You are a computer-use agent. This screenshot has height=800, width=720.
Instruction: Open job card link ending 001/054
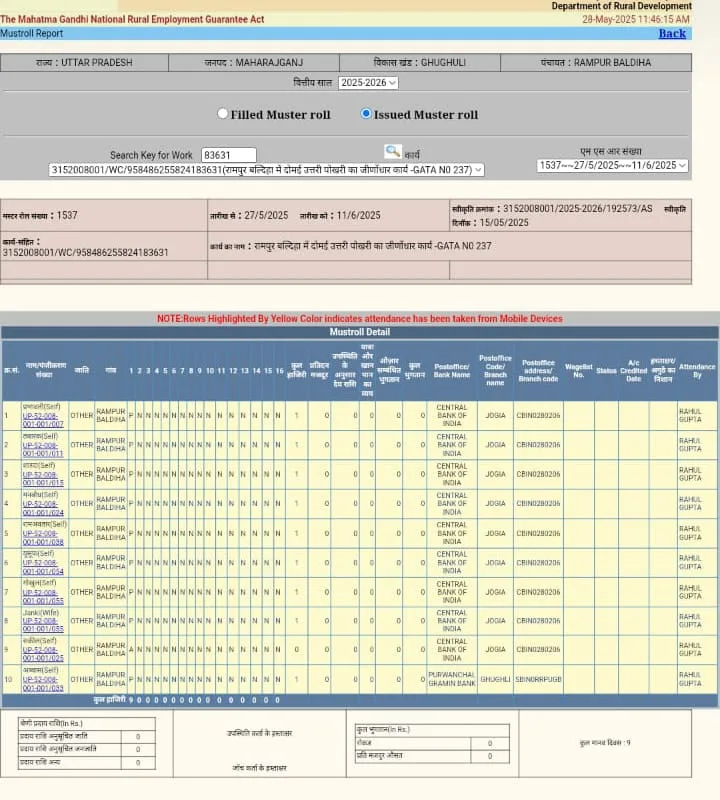click(x=43, y=567)
